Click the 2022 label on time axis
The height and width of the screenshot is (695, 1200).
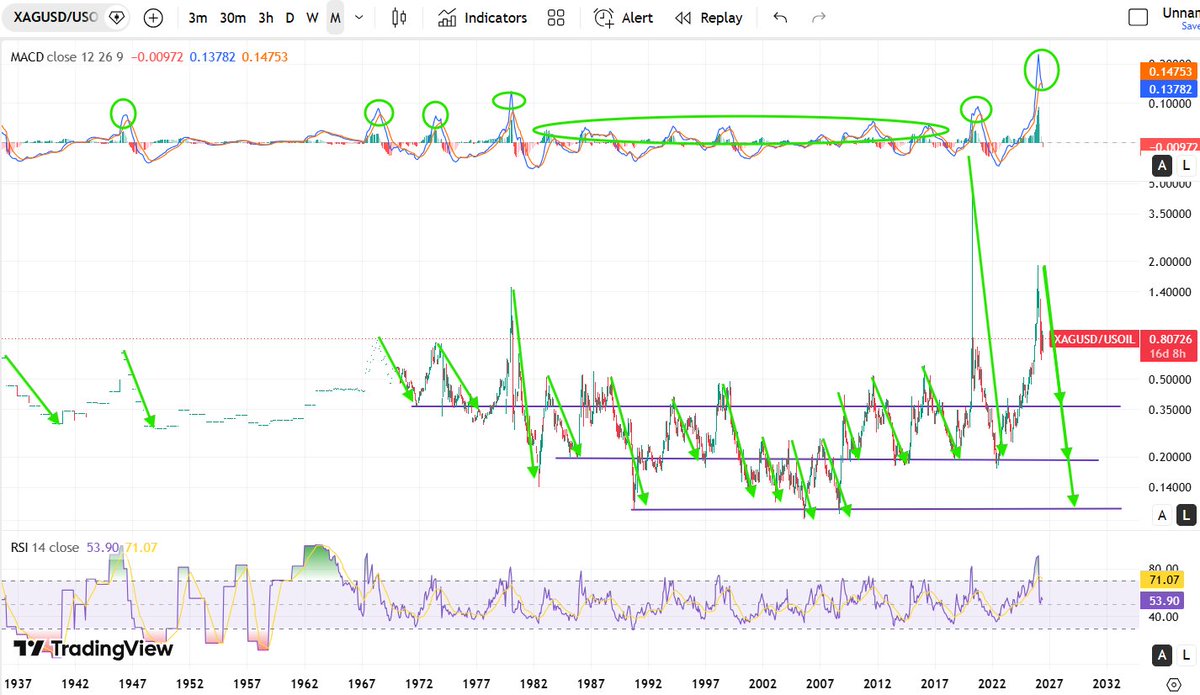(x=991, y=683)
